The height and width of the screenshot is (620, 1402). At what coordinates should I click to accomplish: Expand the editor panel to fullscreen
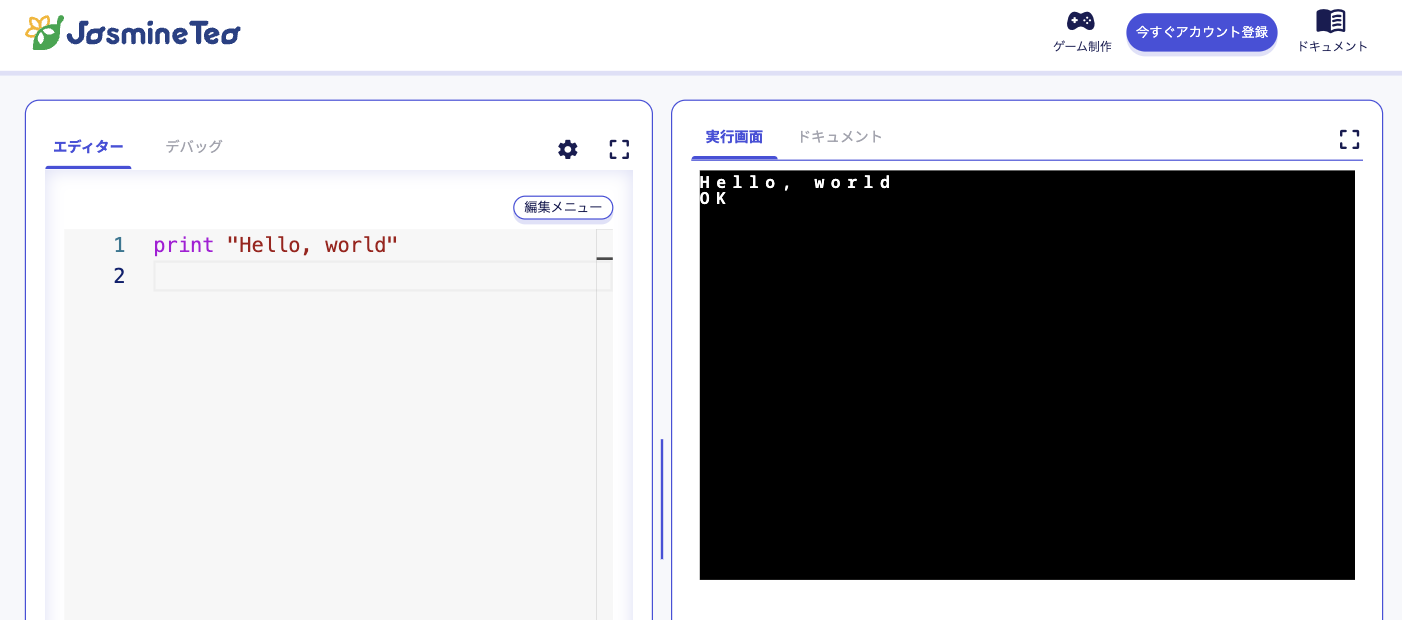tap(619, 149)
